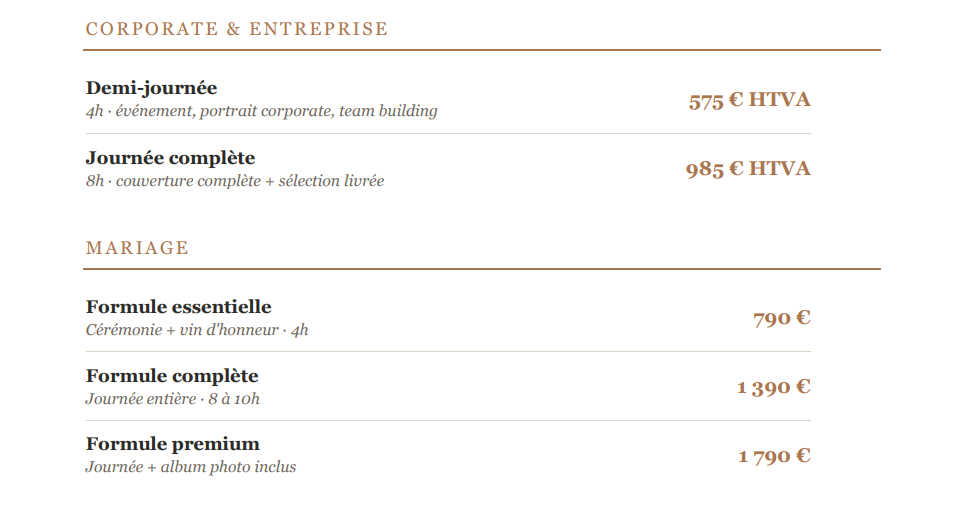The height and width of the screenshot is (512, 957).
Task: Click the Mariage section heading
Action: tap(137, 248)
